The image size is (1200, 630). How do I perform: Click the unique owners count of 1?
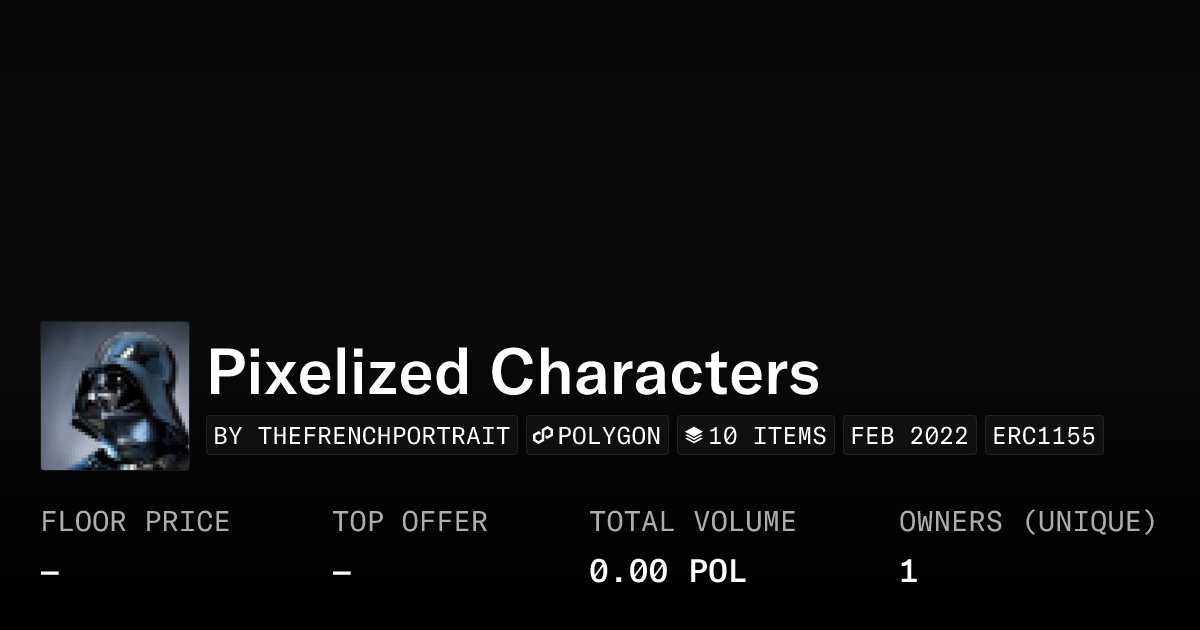click(x=908, y=572)
